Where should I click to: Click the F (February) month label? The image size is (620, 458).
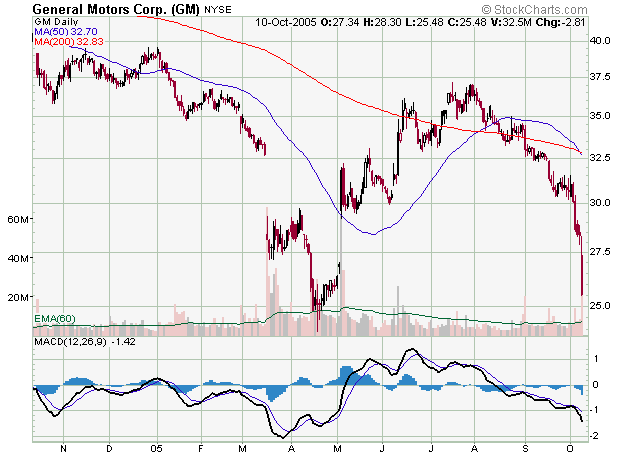point(201,449)
